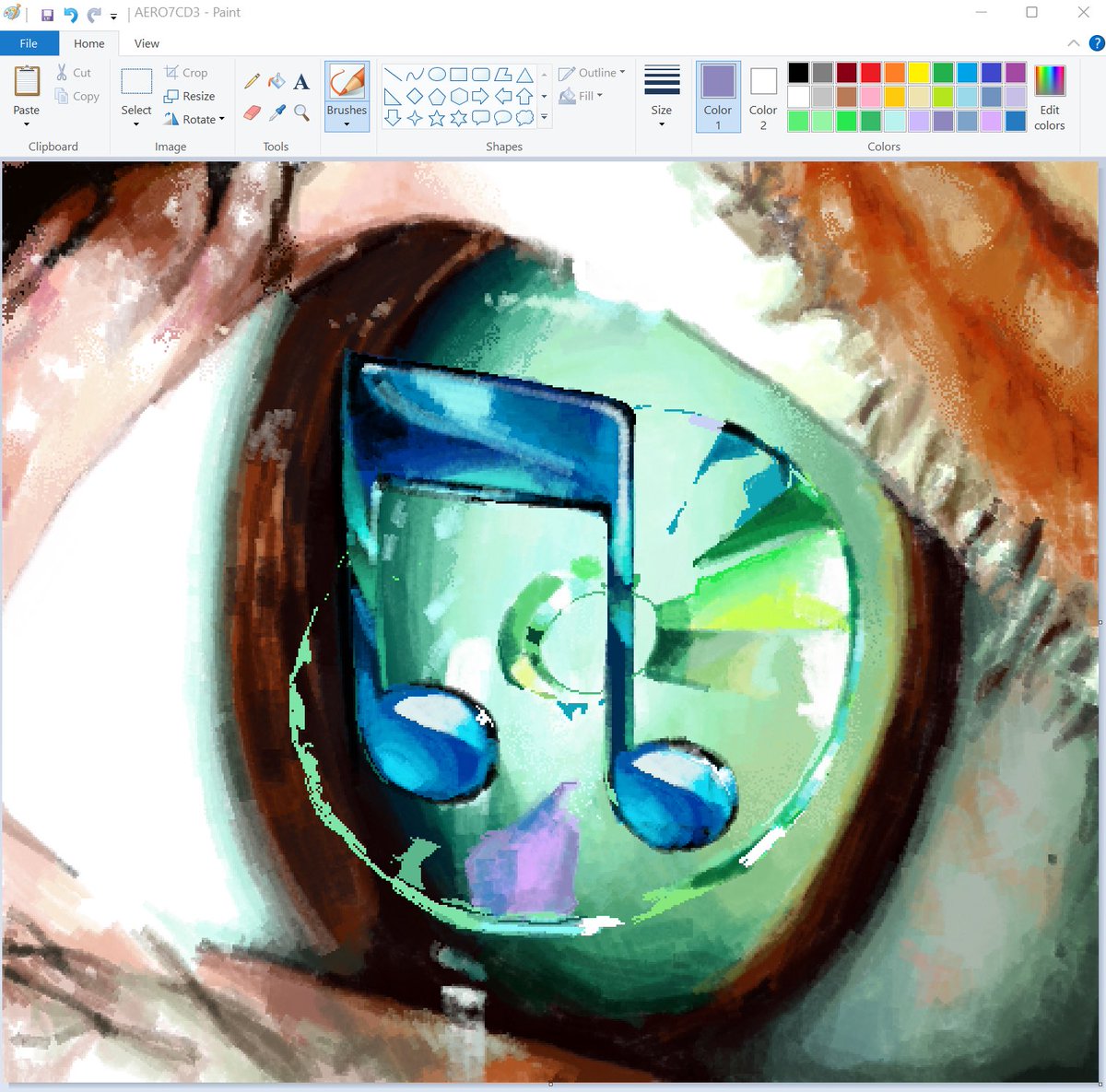Screen dimensions: 1106x1092
Task: Choose the Four-point star shape
Action: click(415, 117)
